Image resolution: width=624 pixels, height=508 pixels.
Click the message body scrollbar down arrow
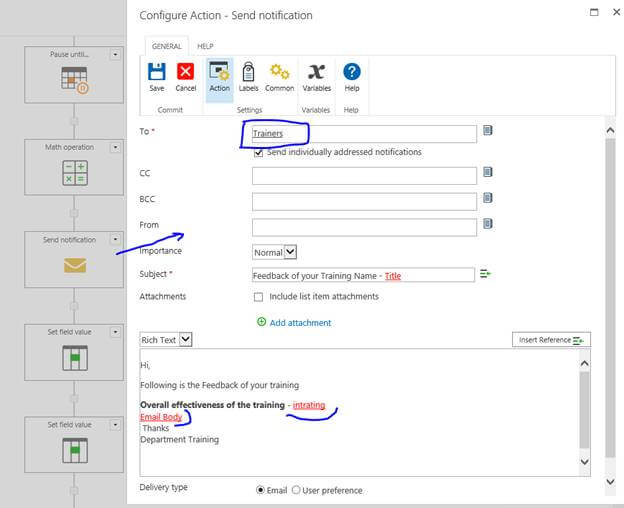pos(584,462)
